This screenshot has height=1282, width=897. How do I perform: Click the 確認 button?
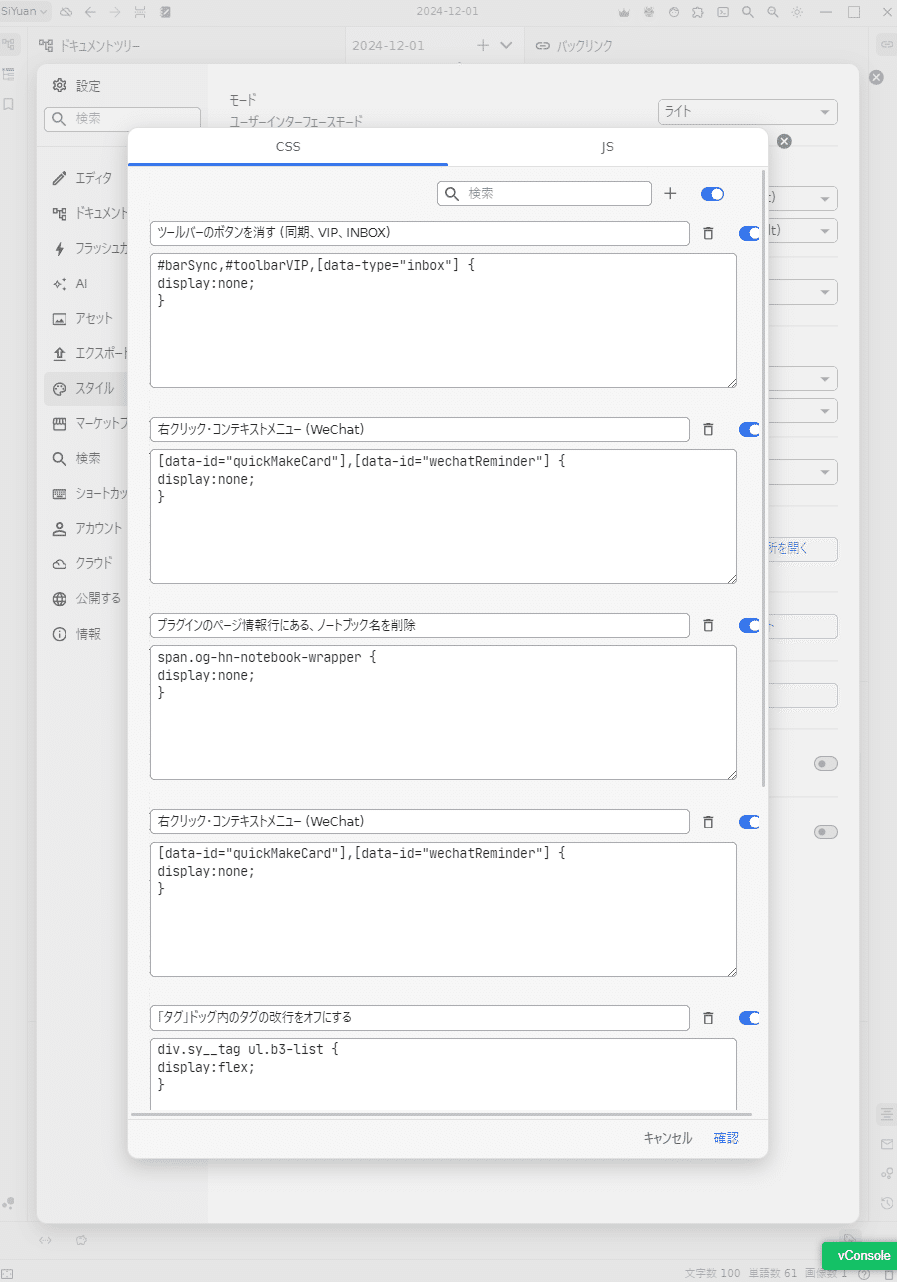point(726,1138)
